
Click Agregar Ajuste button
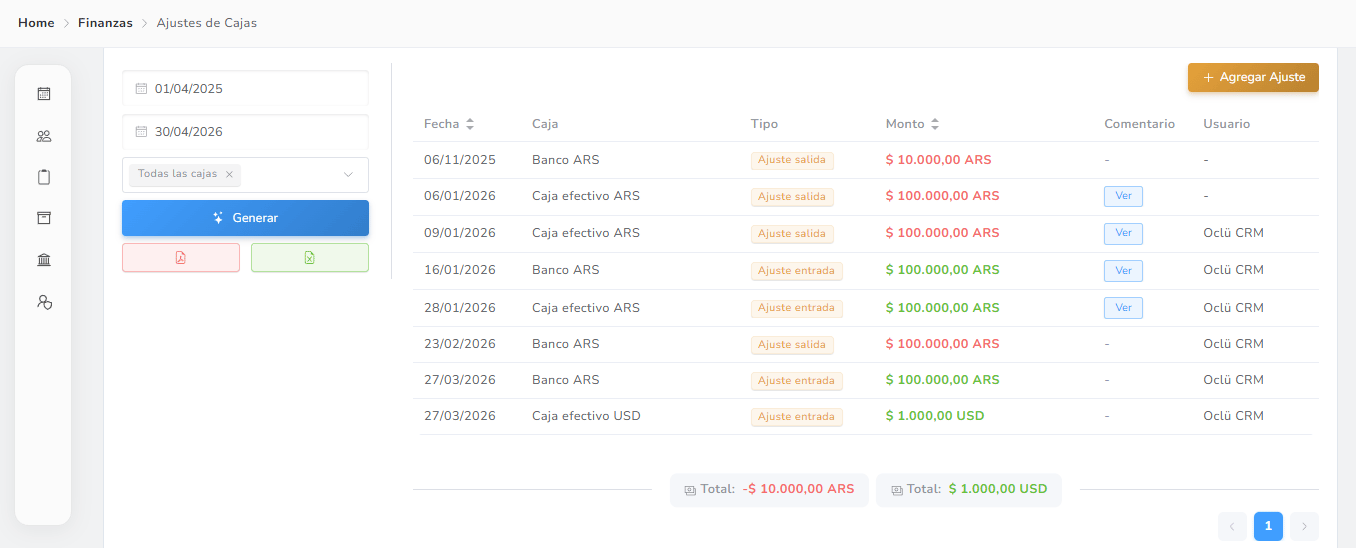pos(1253,77)
